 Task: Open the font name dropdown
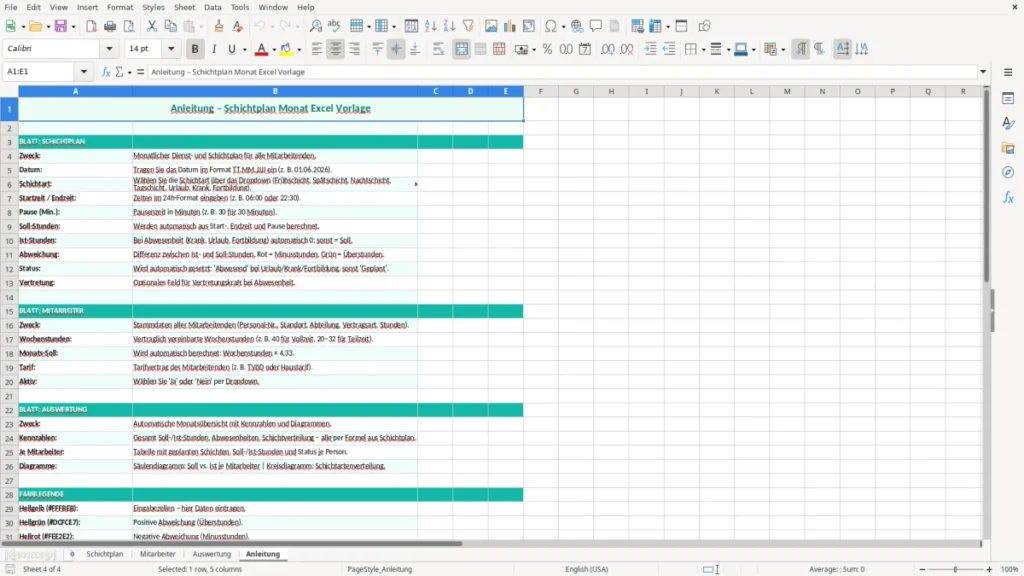click(x=109, y=48)
